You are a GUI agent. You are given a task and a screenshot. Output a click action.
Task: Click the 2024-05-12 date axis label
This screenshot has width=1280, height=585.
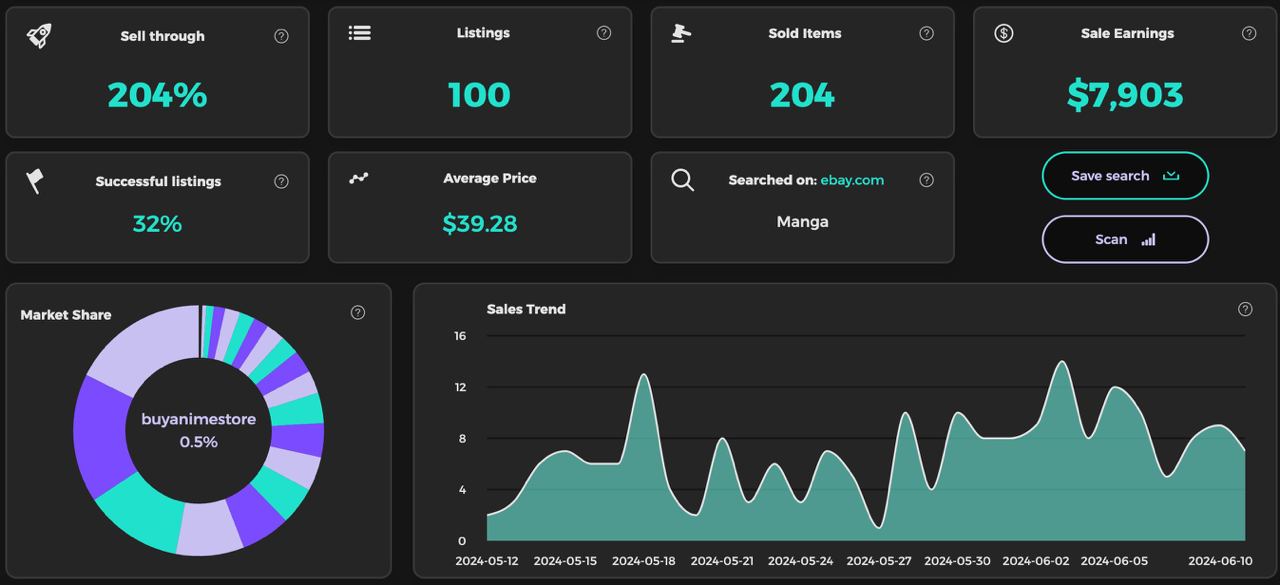click(487, 561)
